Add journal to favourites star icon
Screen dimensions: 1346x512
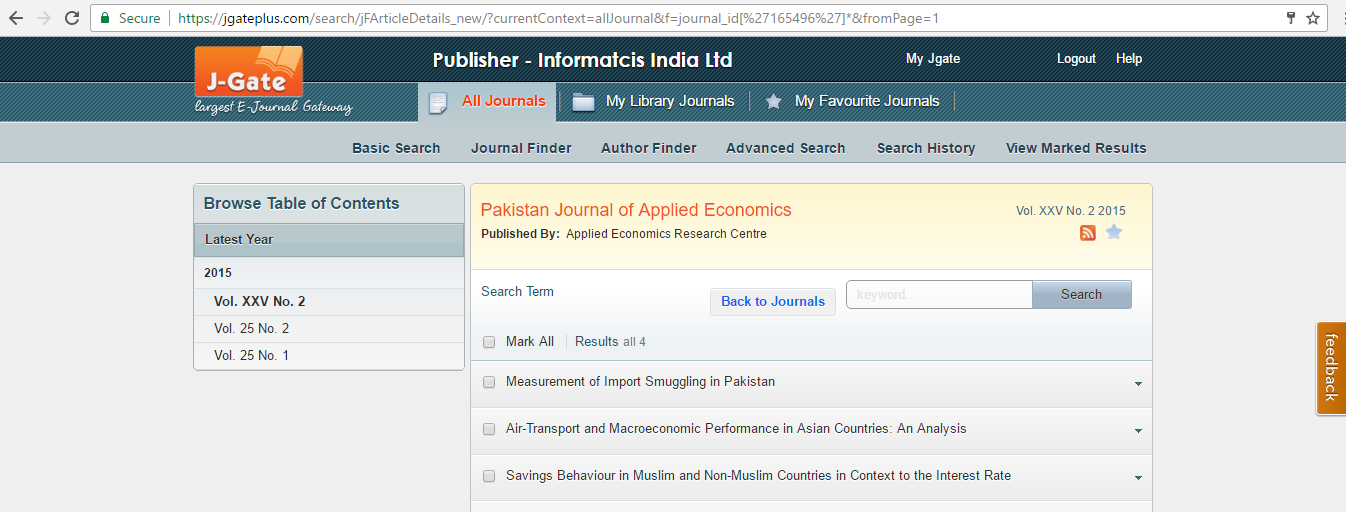1114,233
